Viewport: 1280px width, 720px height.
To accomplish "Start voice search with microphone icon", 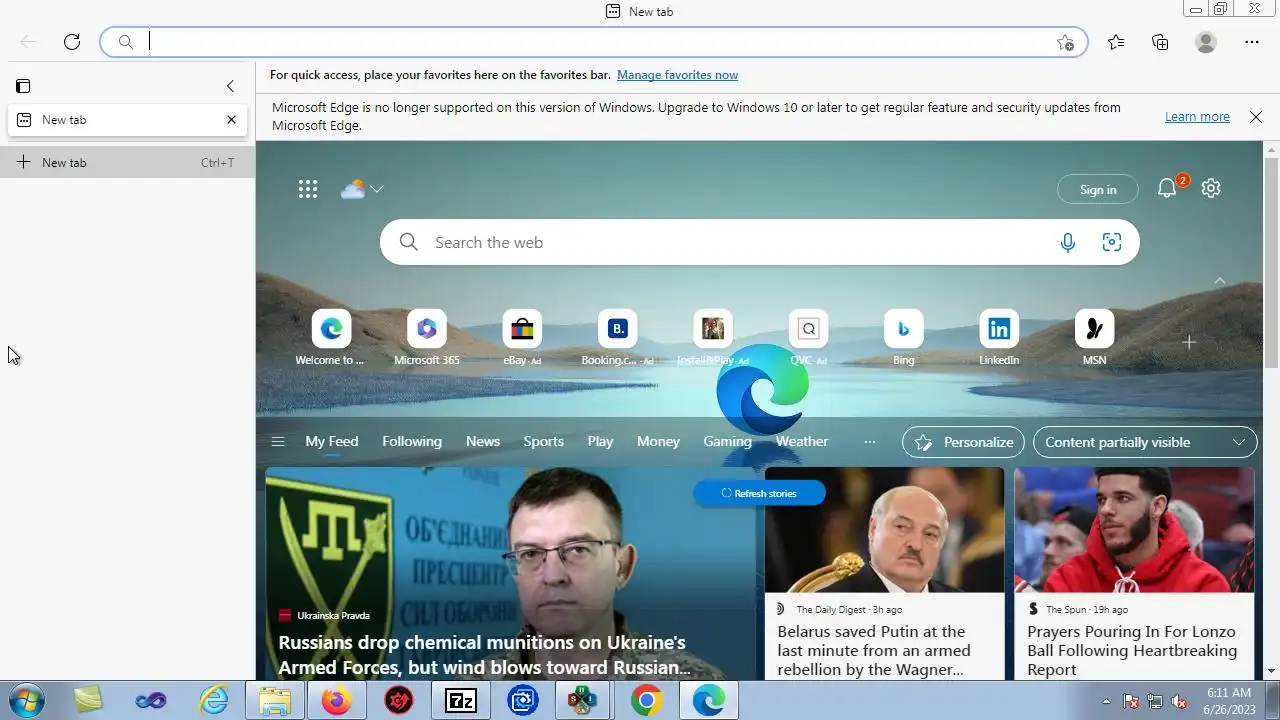I will [1068, 242].
